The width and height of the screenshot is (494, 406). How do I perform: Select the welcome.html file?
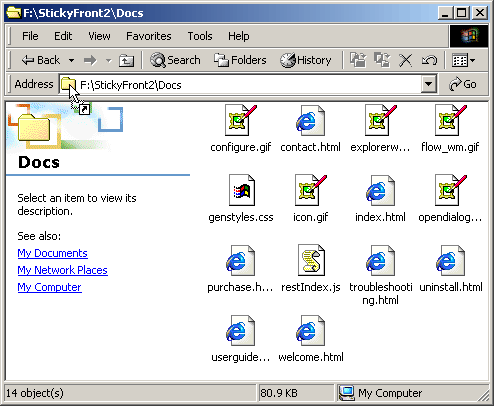coord(311,339)
